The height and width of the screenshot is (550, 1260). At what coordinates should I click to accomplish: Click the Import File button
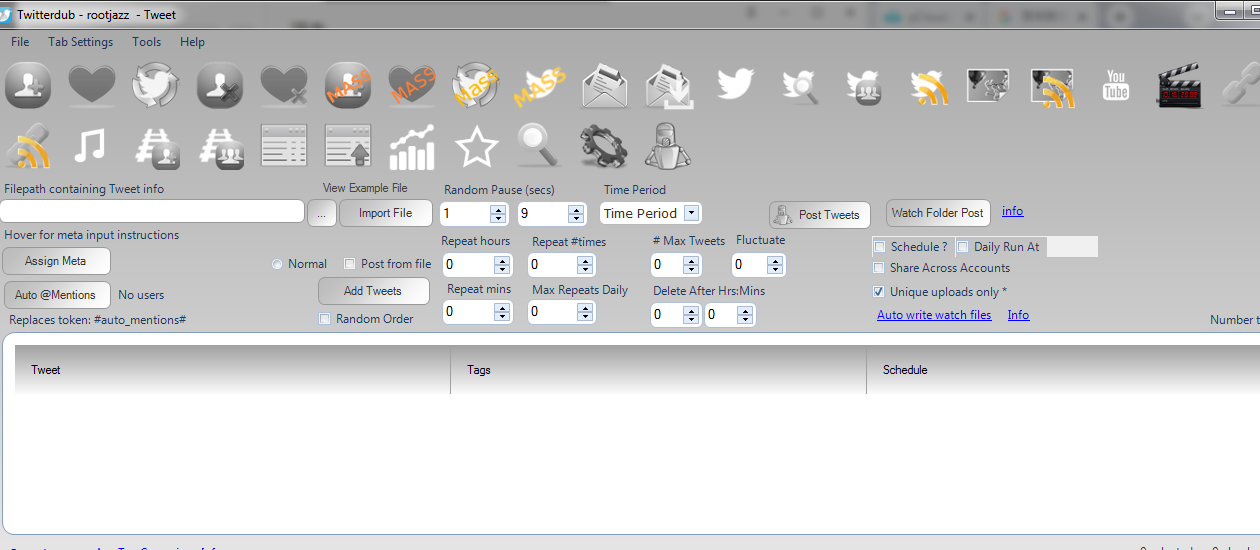pyautogui.click(x=385, y=213)
